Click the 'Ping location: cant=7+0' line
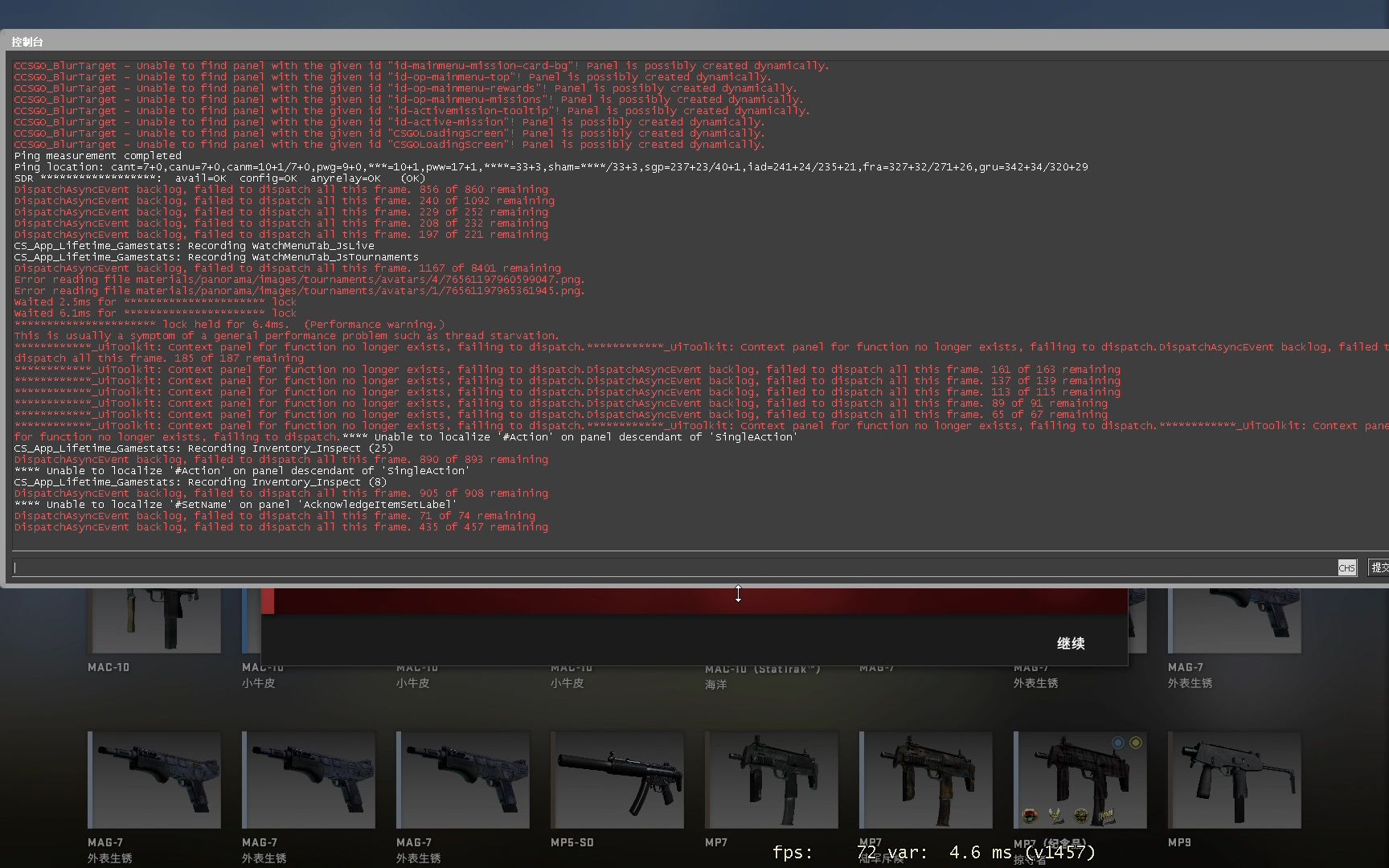The height and width of the screenshot is (868, 1389). tap(551, 167)
